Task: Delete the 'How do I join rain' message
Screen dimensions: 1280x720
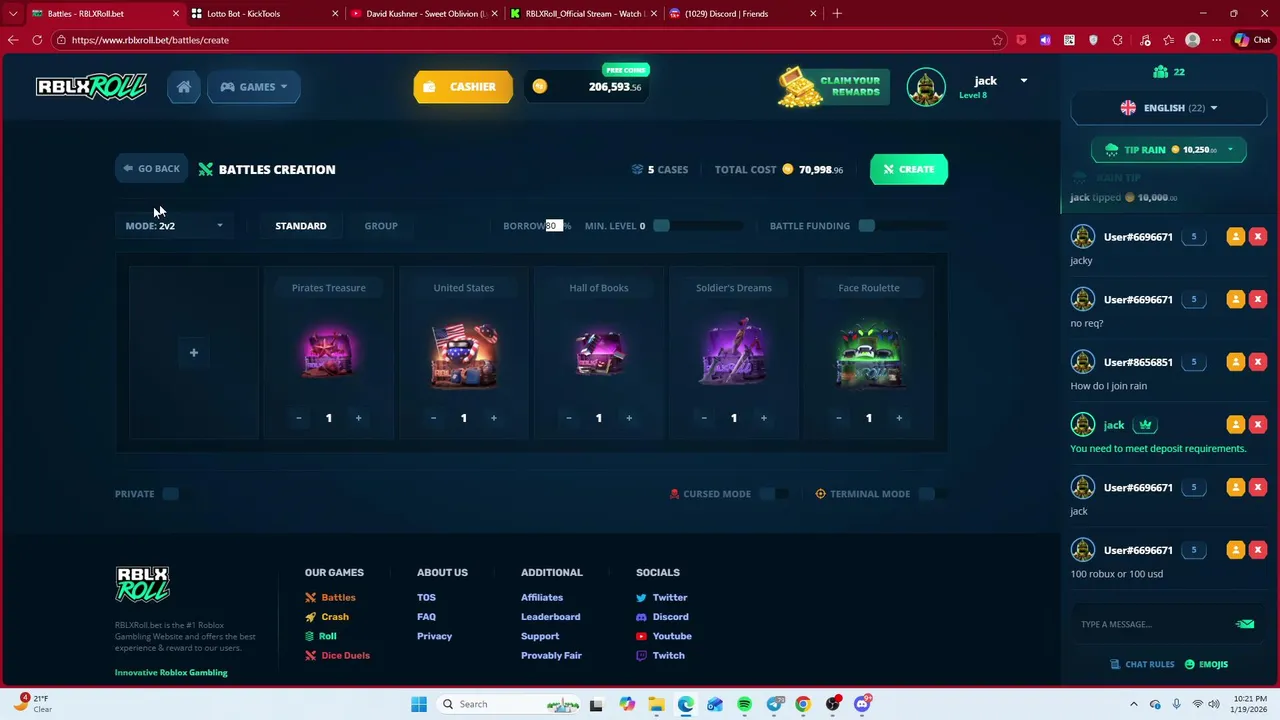Action: [1258, 362]
